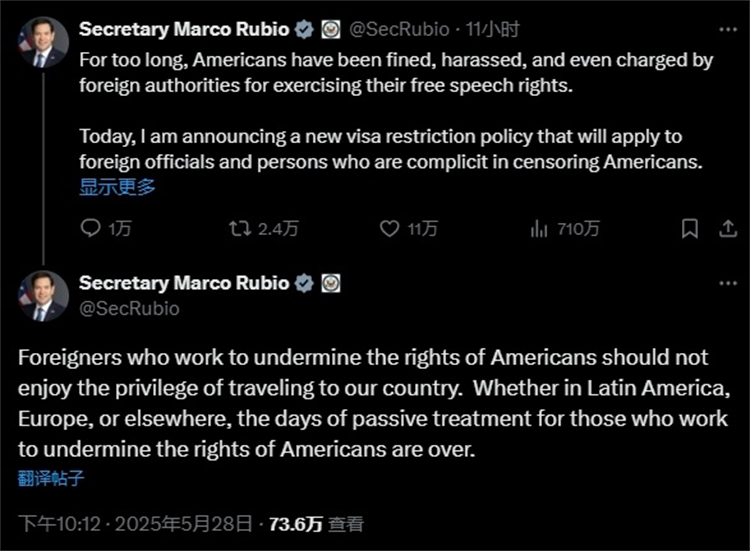Open more options on the second tweet

click(x=728, y=283)
